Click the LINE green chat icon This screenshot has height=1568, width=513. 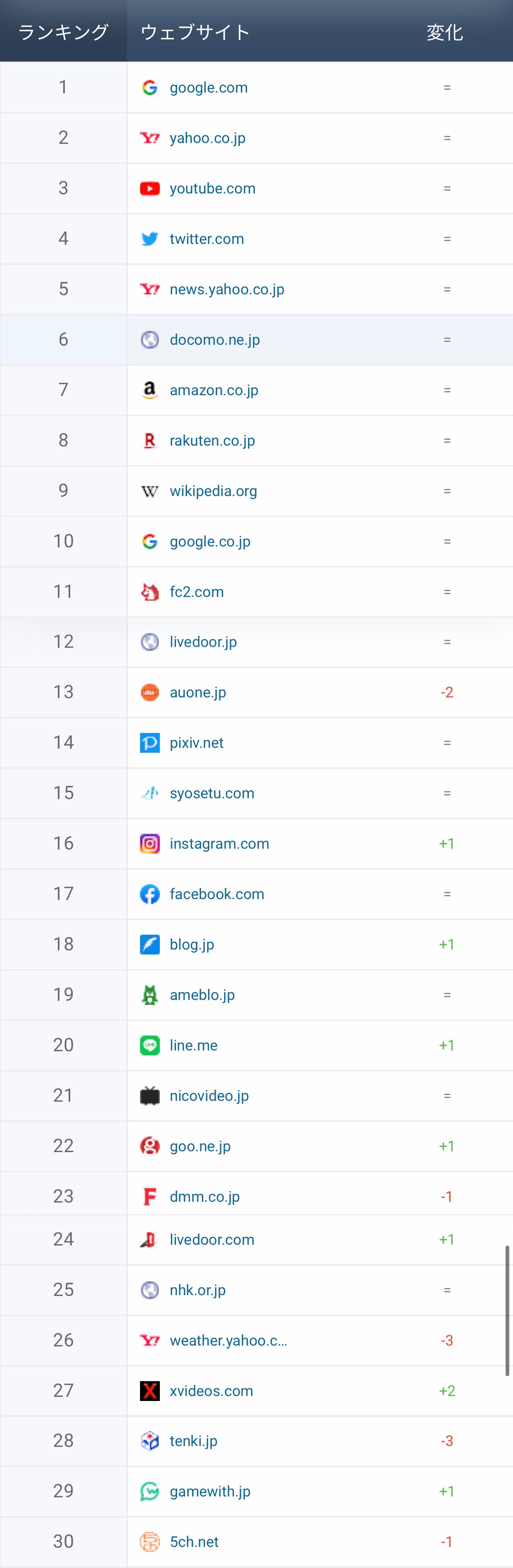coord(150,1045)
